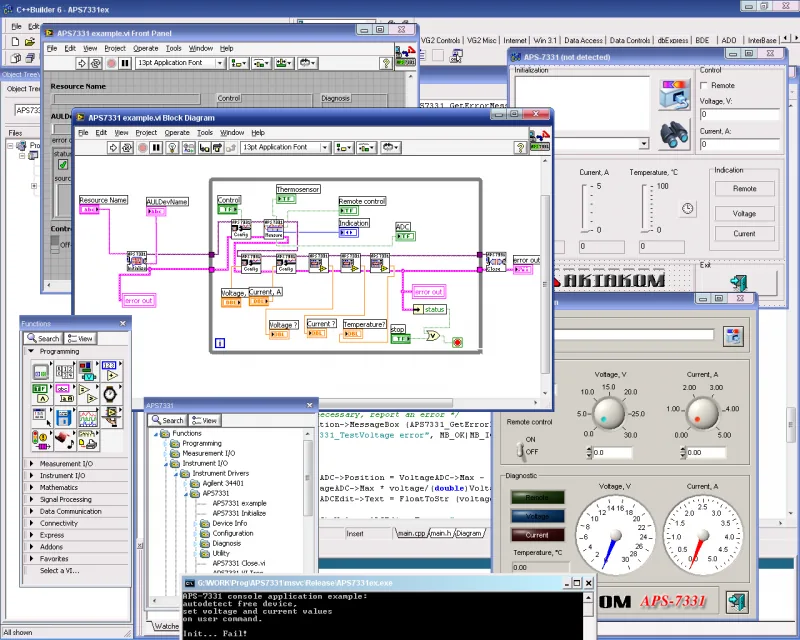Open Boolean palette in Functions Programming
Viewport: 800px width, 640px height.
[x=41, y=395]
